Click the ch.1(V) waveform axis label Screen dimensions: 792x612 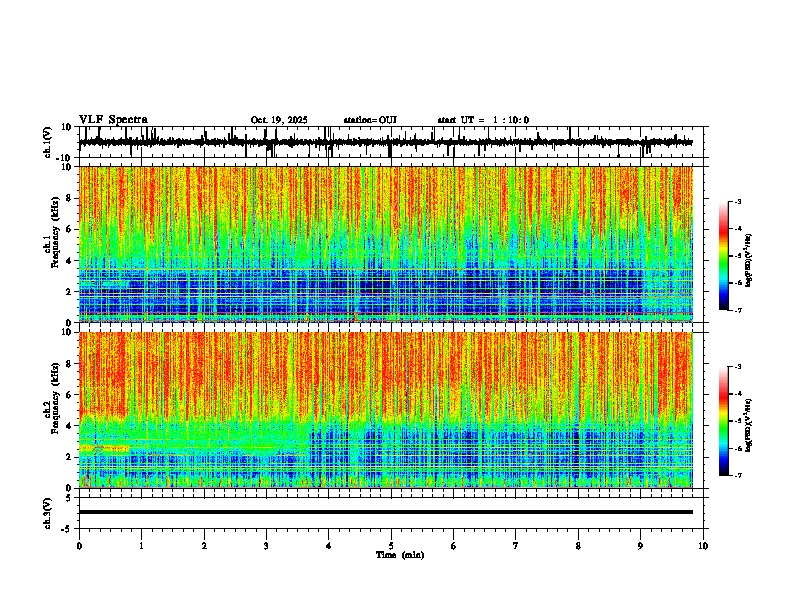click(47, 142)
